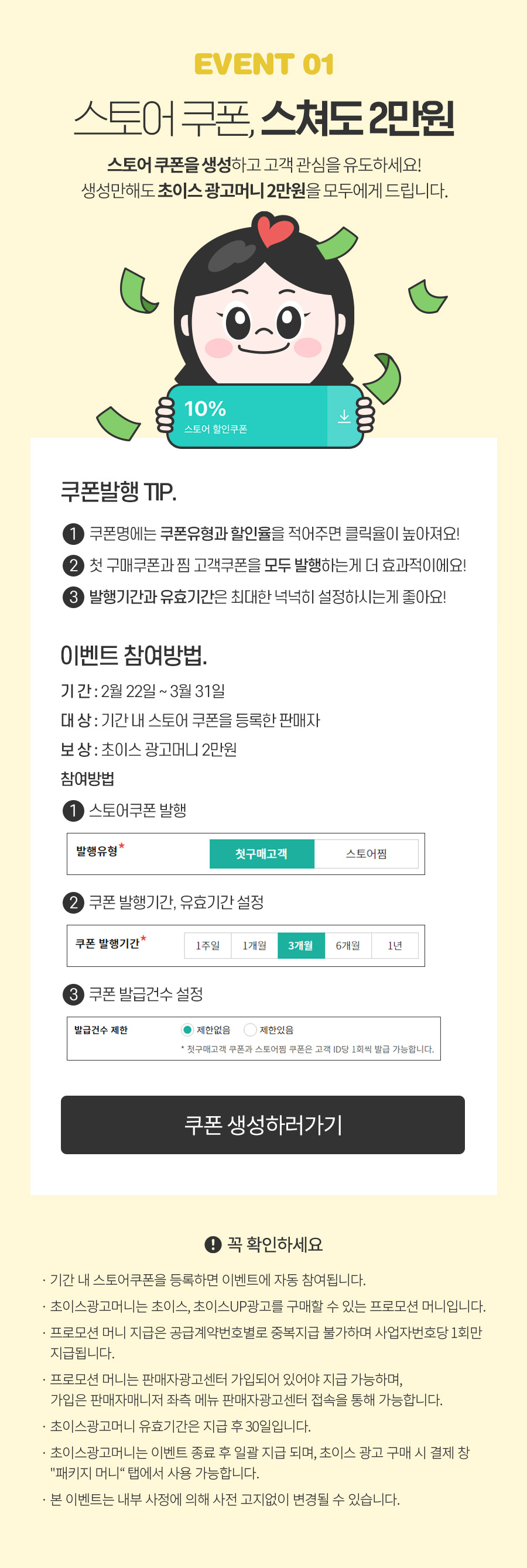This screenshot has height=1568, width=527.
Task: Select the 제한없음 radio button
Action: [x=187, y=1030]
